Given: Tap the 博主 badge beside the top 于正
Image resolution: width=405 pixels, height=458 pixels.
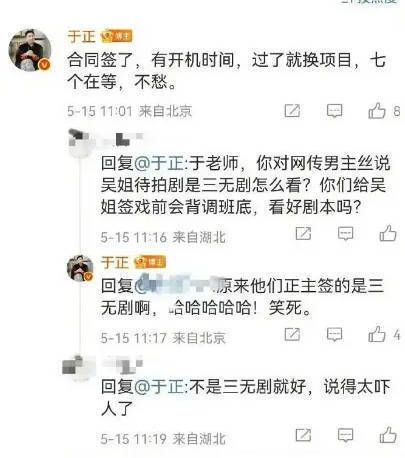Looking at the screenshot, I should tap(117, 36).
